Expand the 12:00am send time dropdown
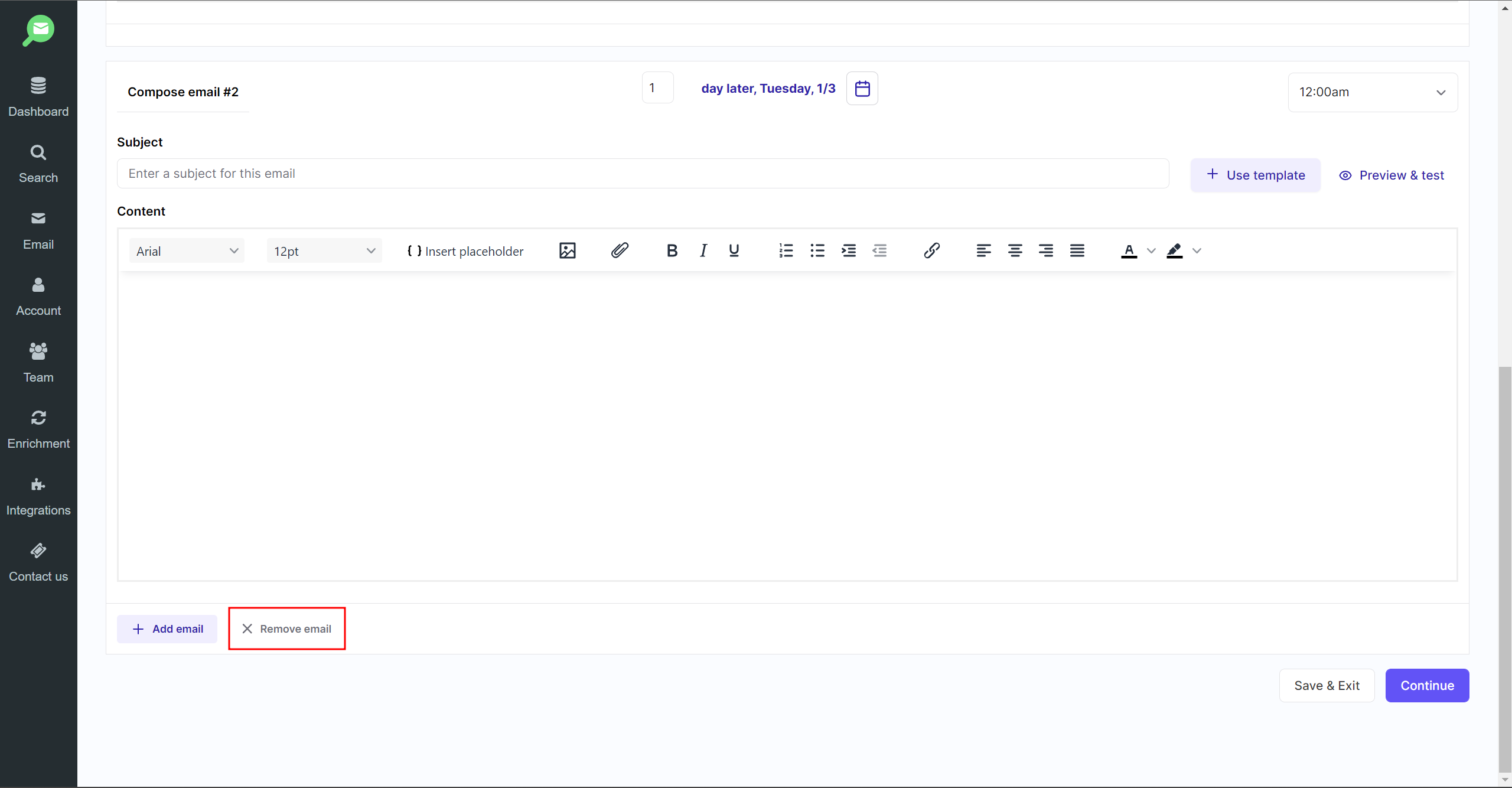 tap(1372, 92)
